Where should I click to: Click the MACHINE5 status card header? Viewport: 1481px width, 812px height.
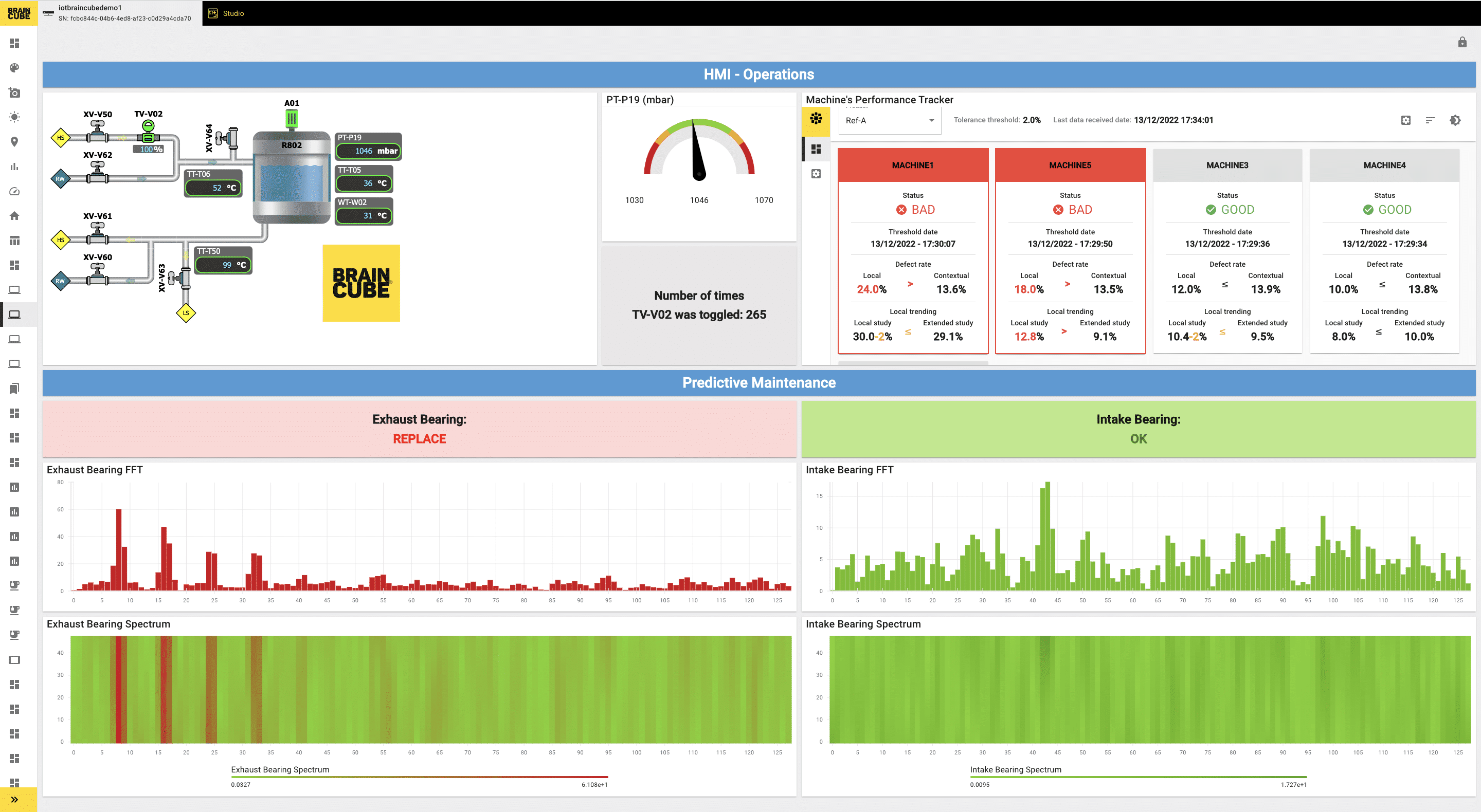(1070, 165)
